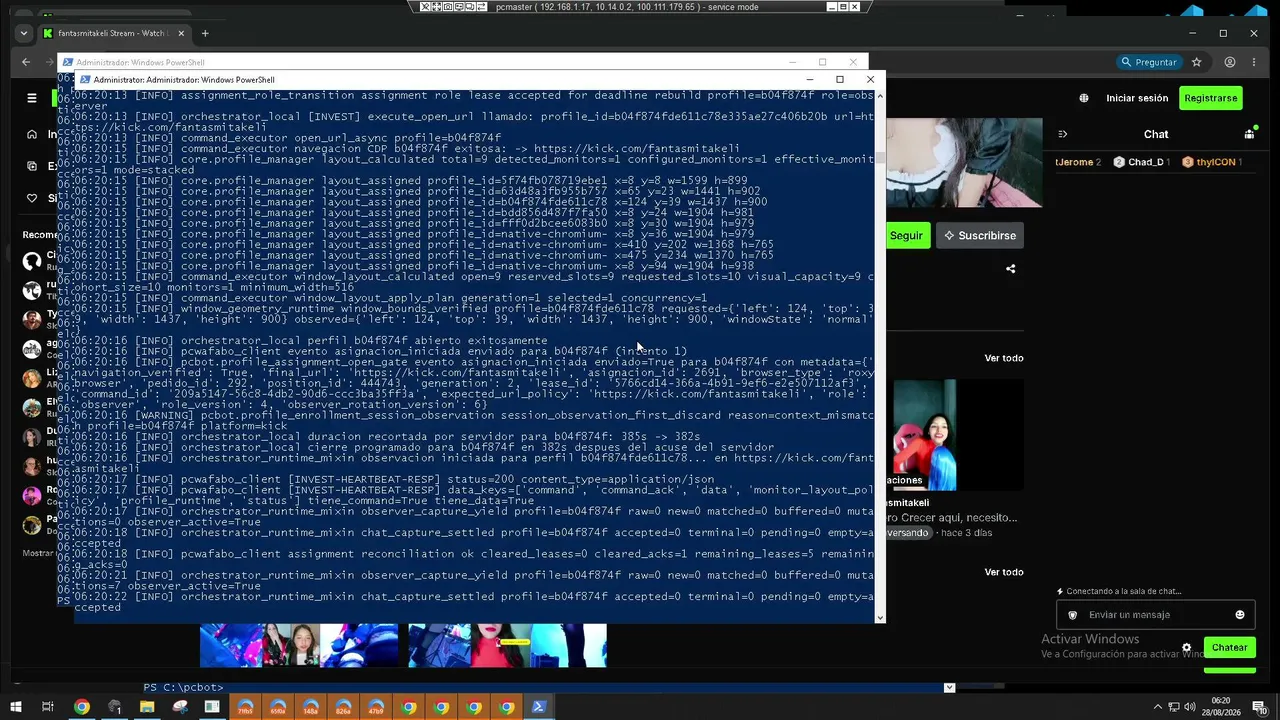Close the fantasmitakeli Stream browser tab
This screenshot has height=720, width=1280.
181,33
